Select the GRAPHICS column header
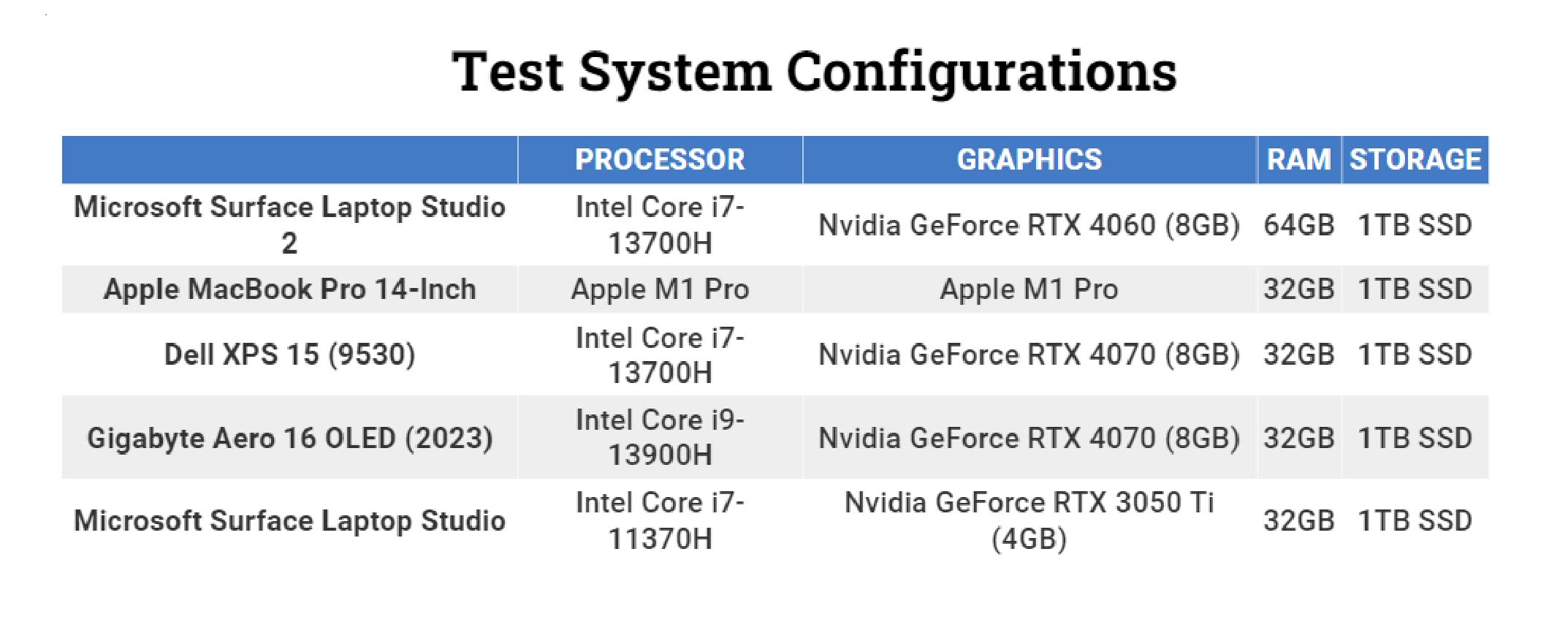The height and width of the screenshot is (633, 1568). point(1029,159)
